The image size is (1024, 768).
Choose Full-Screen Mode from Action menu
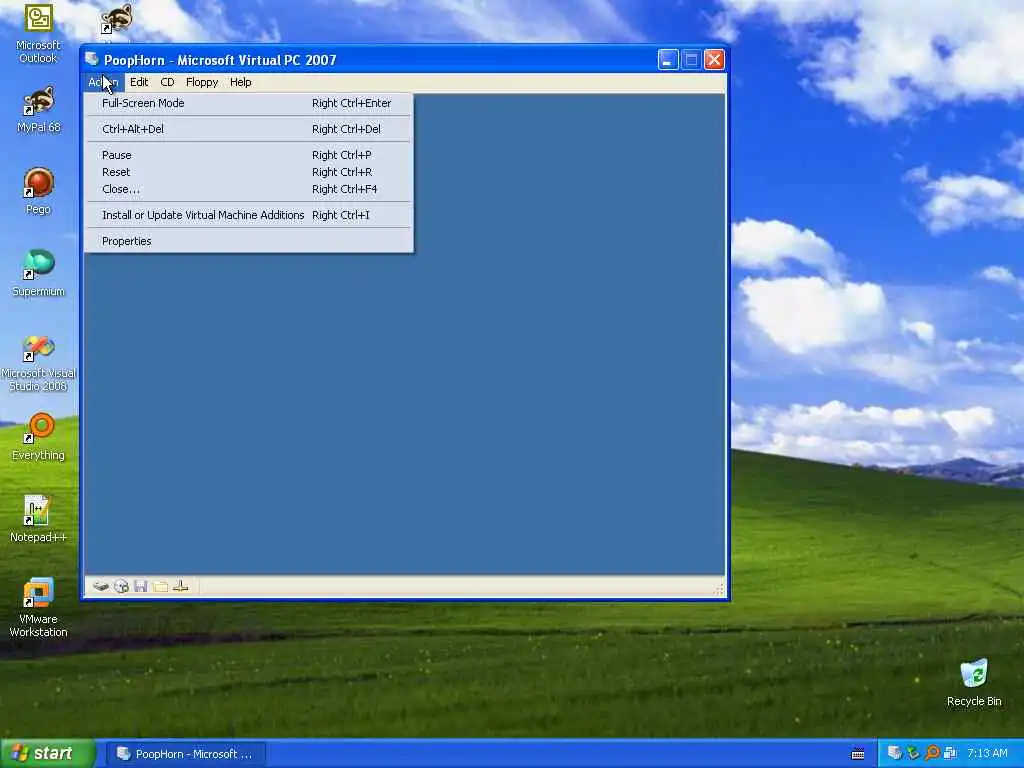[248, 103]
